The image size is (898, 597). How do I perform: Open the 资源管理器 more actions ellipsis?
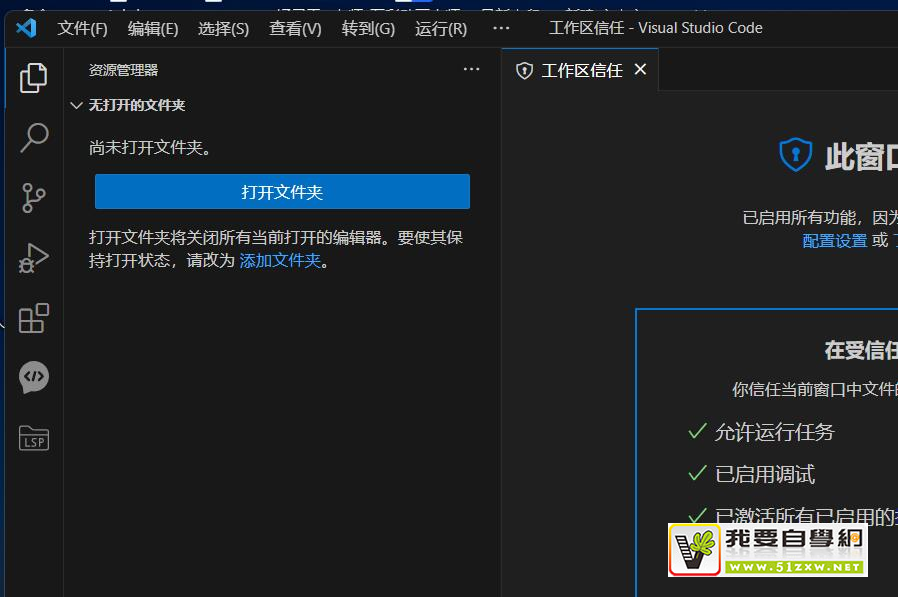472,70
